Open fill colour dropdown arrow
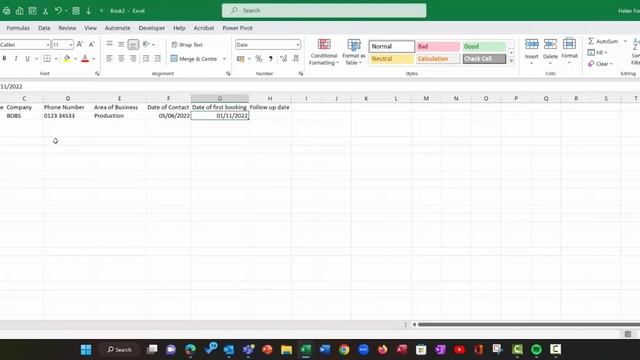The width and height of the screenshot is (640, 360). (76, 59)
